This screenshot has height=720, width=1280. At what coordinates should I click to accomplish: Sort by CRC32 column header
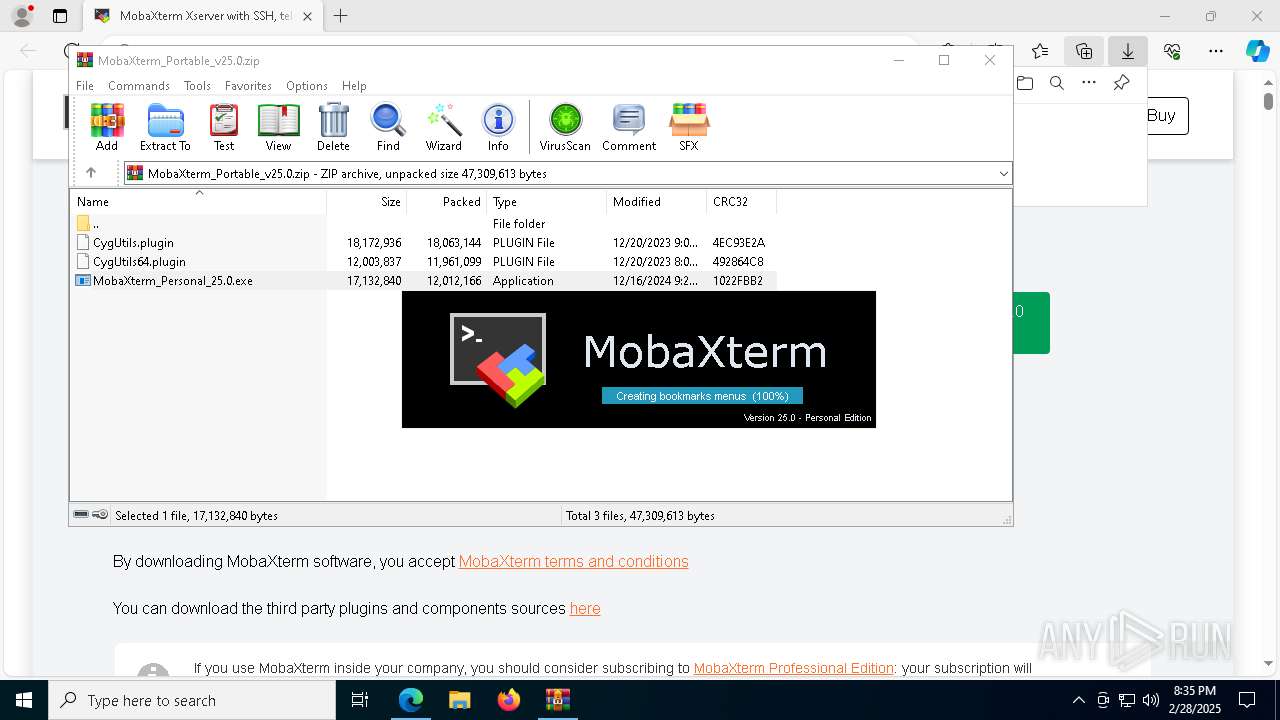741,201
